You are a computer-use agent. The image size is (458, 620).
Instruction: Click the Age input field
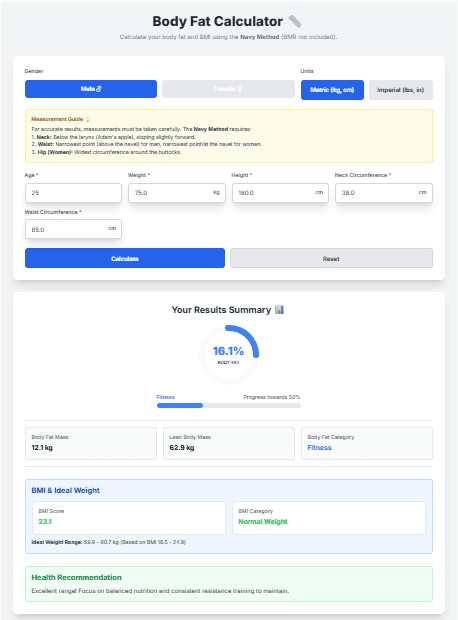(x=73, y=193)
